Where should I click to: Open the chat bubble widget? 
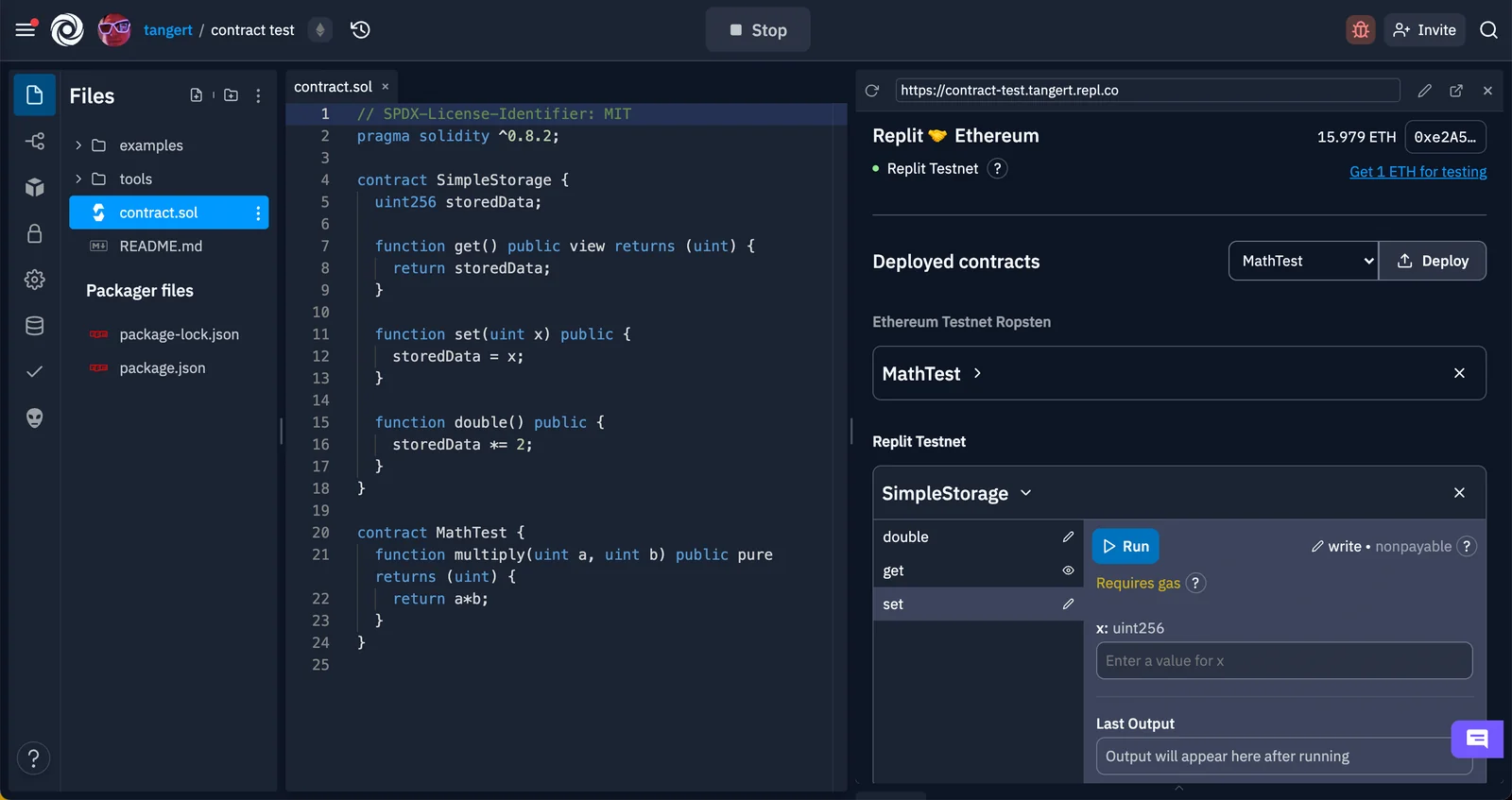coord(1476,739)
